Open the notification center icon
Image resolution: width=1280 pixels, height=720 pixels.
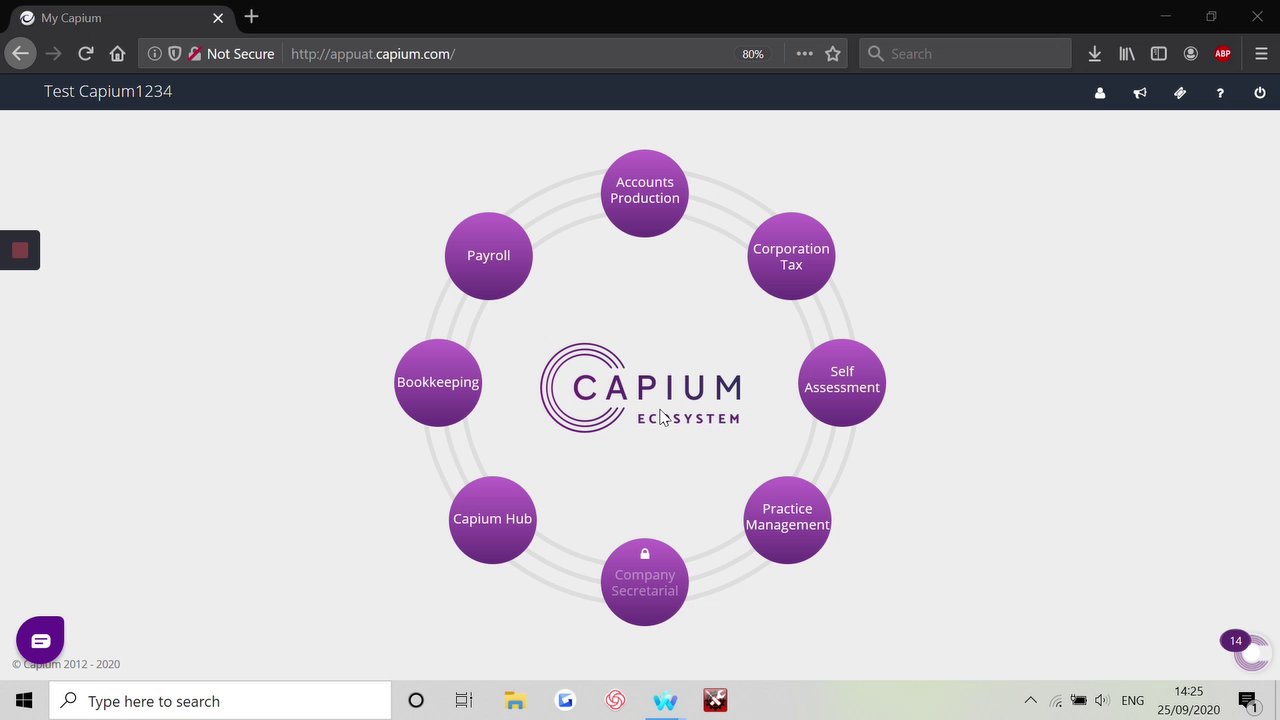[x=1247, y=701]
